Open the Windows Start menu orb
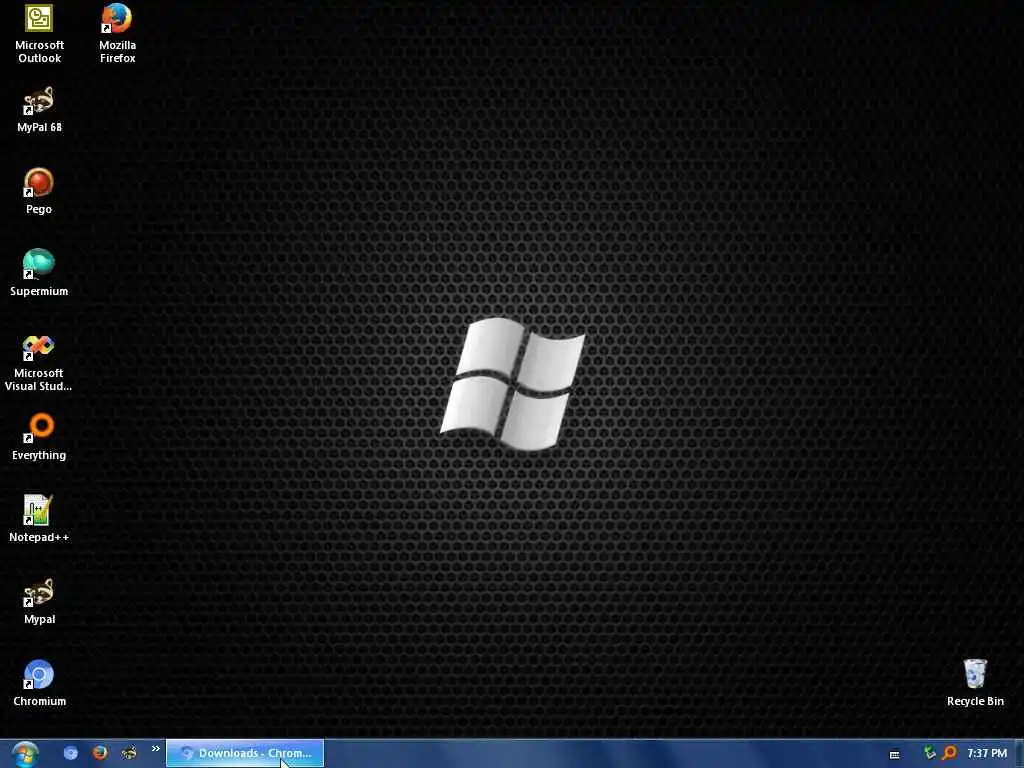Viewport: 1024px width, 768px height. (25, 754)
